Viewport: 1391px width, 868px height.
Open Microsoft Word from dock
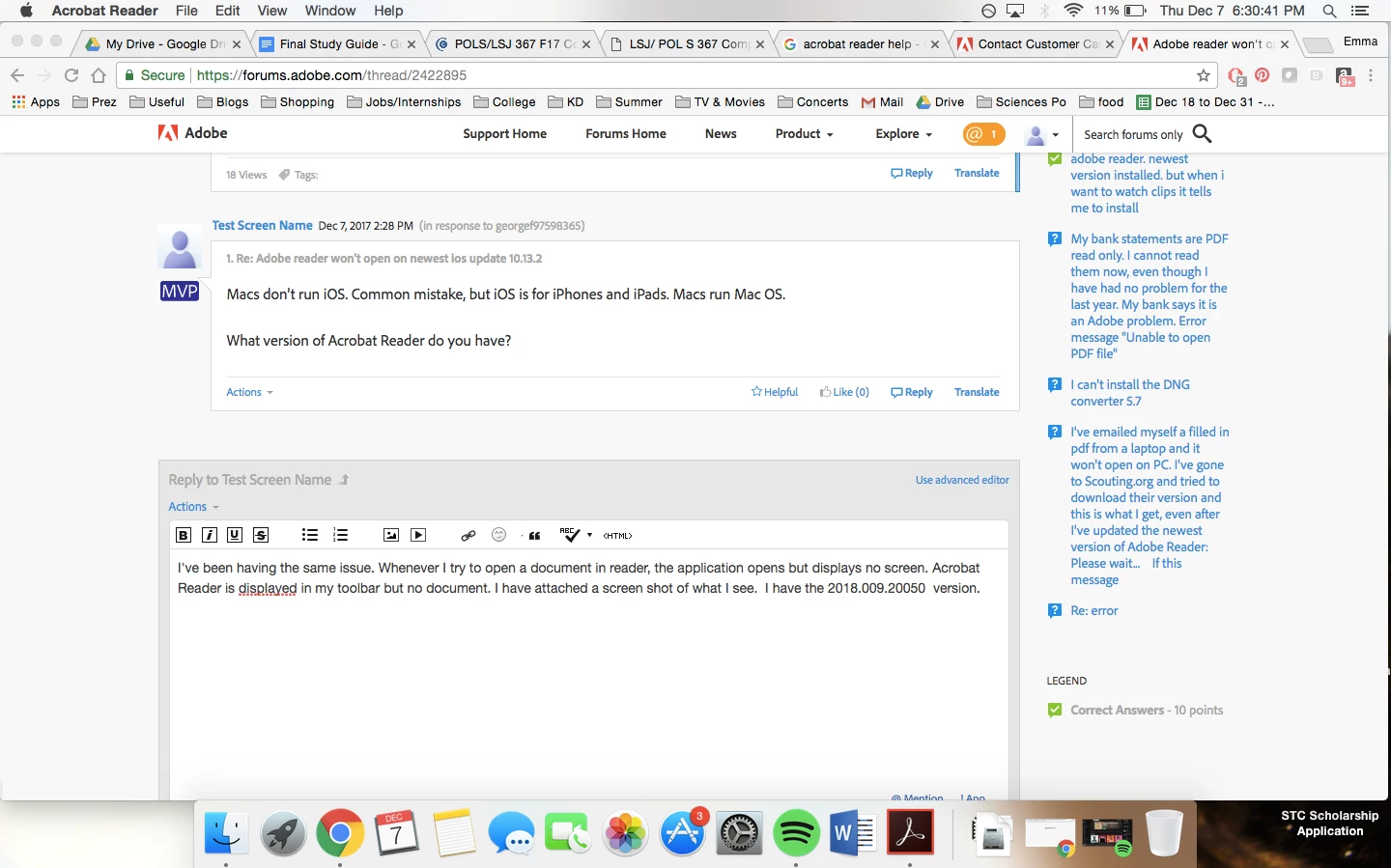pyautogui.click(x=853, y=833)
